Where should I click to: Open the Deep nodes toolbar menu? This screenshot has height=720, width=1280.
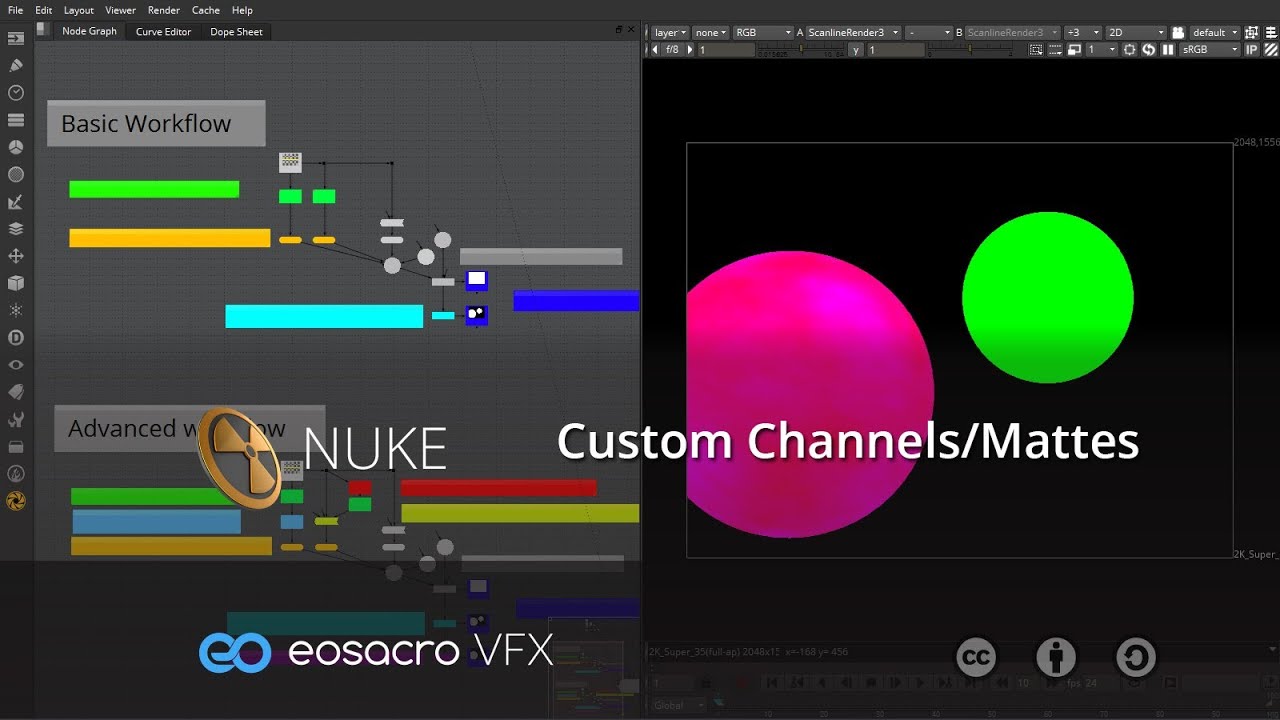tap(16, 337)
